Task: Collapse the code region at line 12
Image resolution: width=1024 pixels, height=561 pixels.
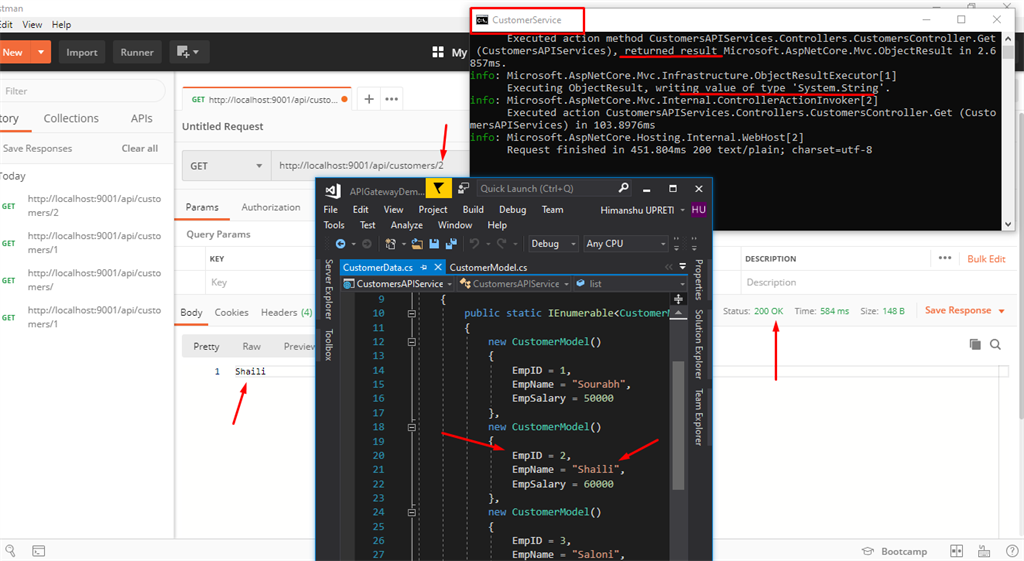Action: tap(411, 342)
